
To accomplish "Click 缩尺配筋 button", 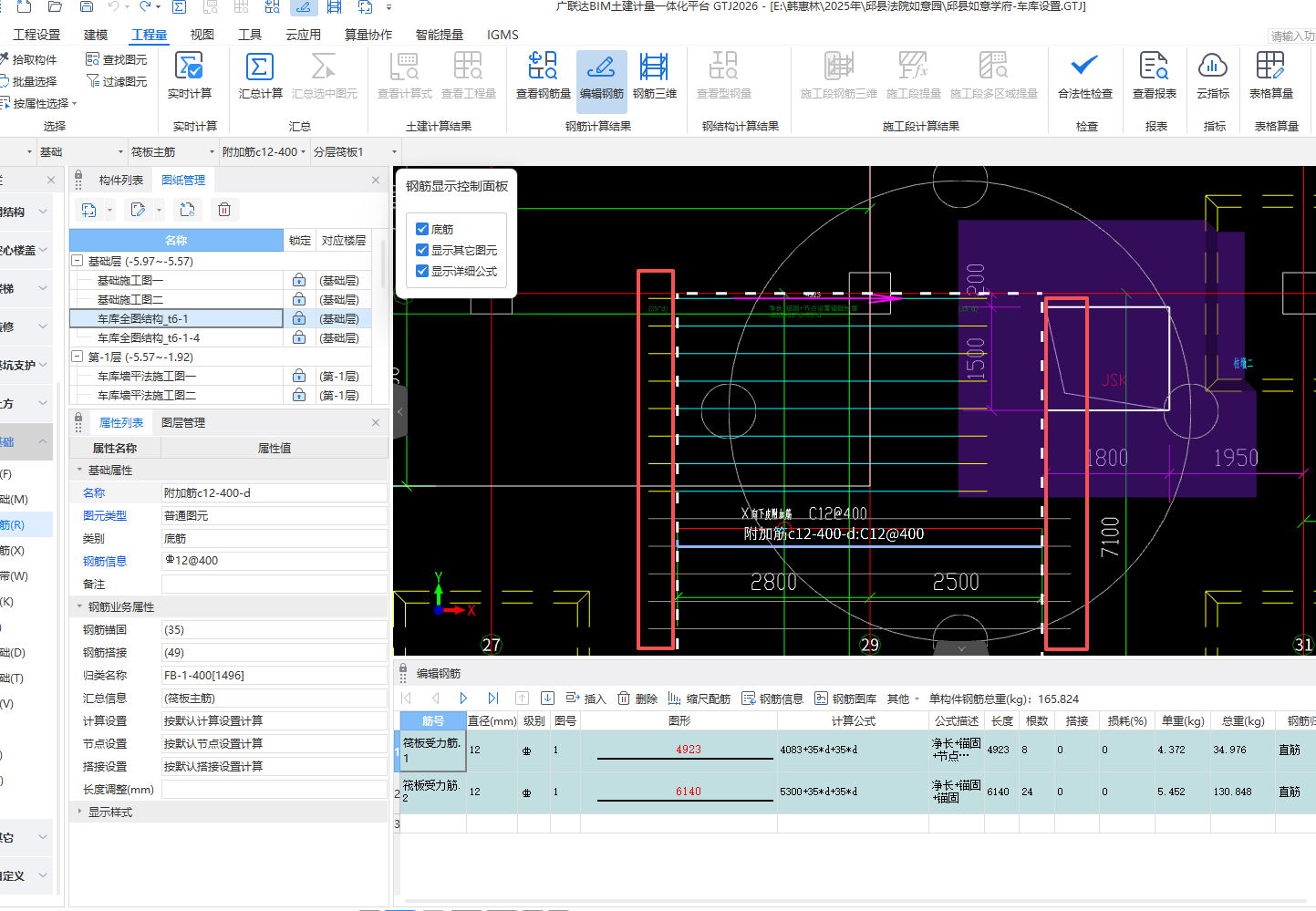I will (x=699, y=699).
